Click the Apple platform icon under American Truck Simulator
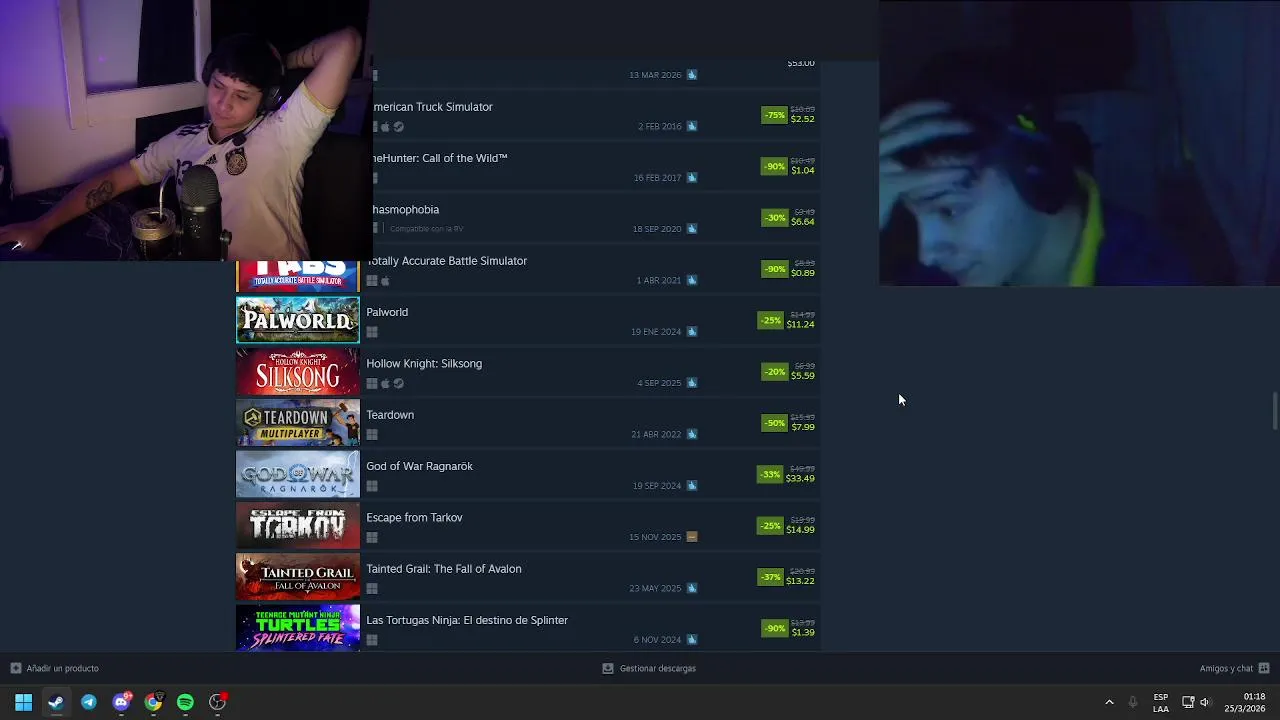This screenshot has width=1280, height=720. pyautogui.click(x=386, y=127)
